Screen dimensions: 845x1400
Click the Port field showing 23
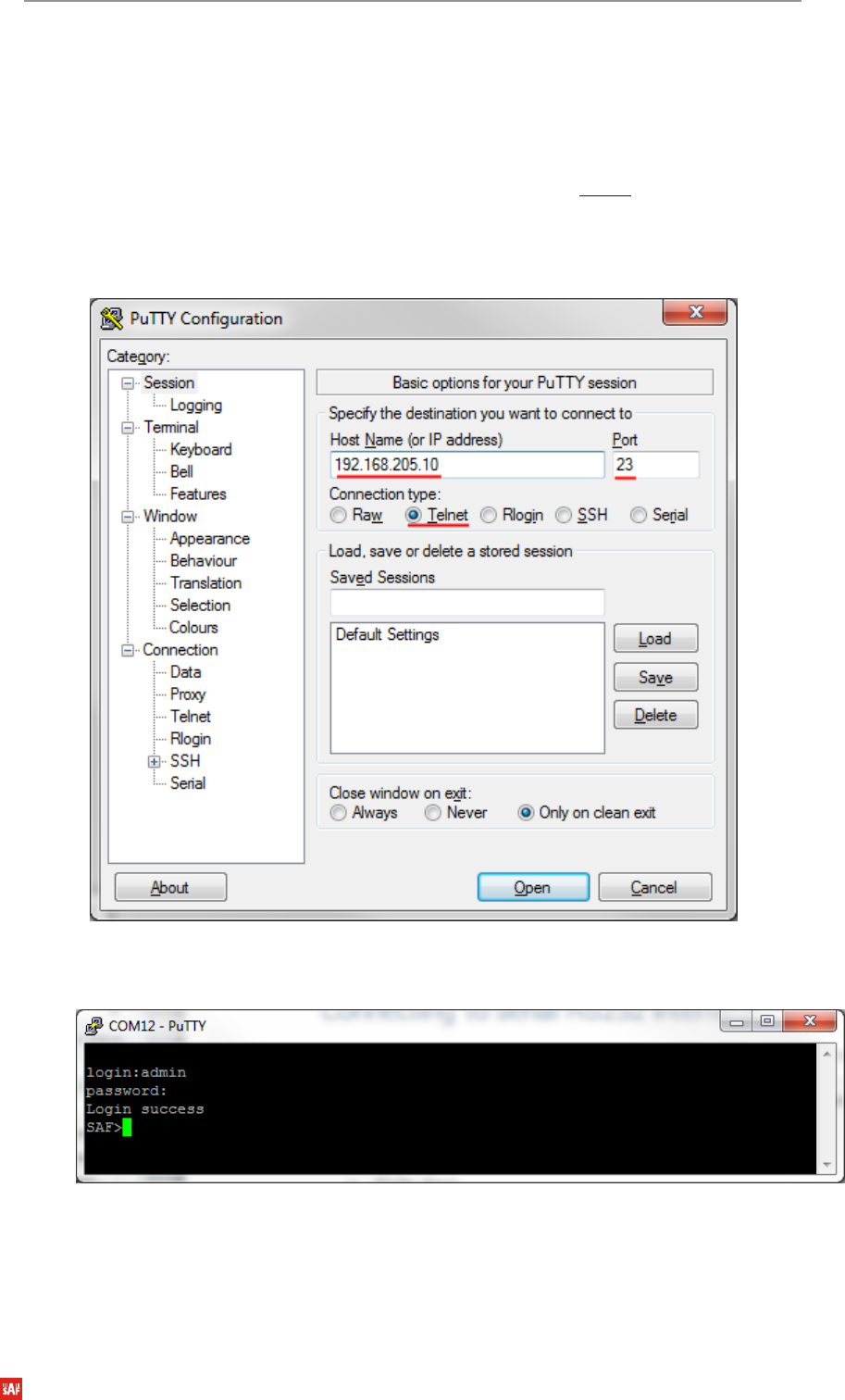[x=655, y=465]
